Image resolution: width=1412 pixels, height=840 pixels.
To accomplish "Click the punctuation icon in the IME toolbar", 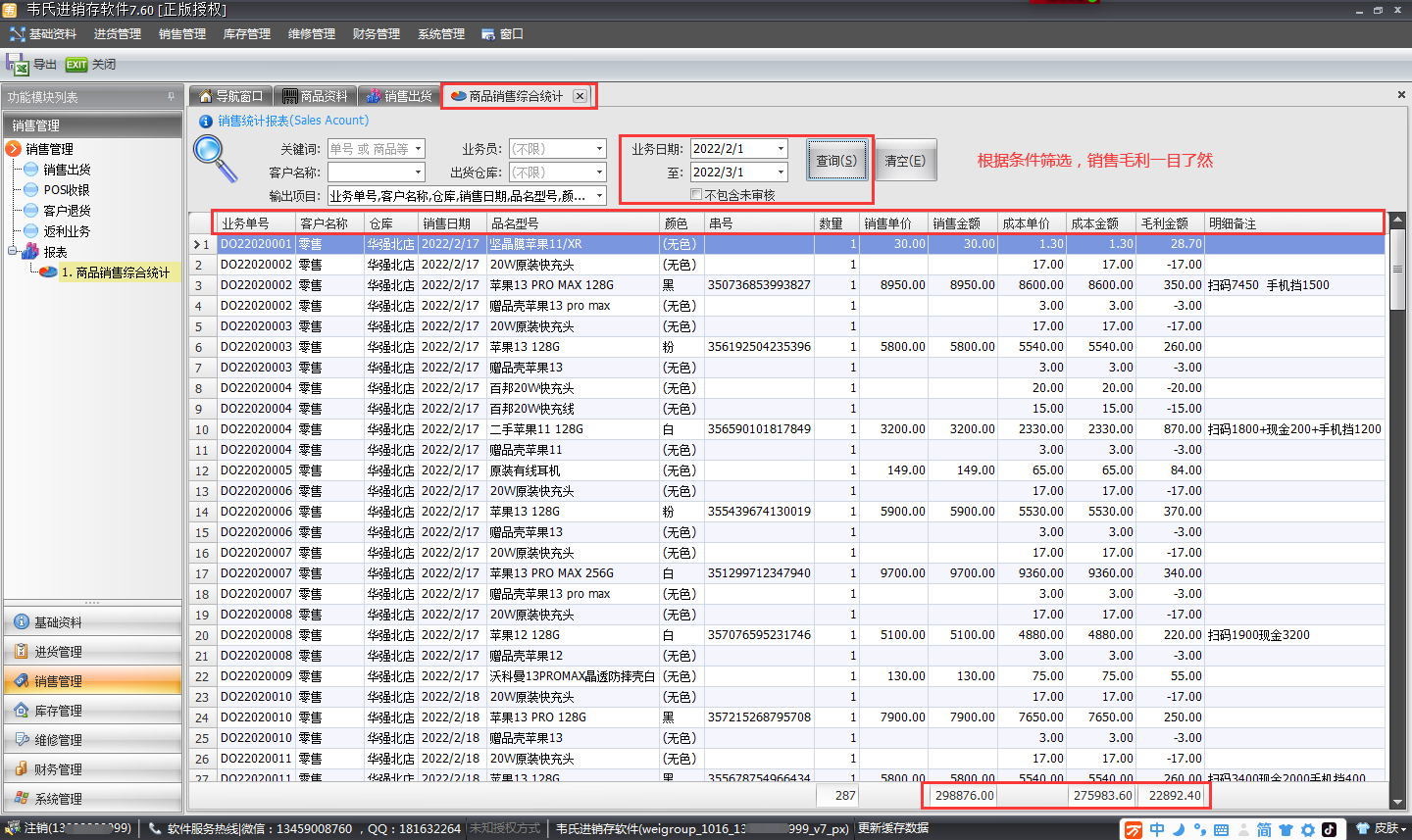I will pyautogui.click(x=1200, y=830).
